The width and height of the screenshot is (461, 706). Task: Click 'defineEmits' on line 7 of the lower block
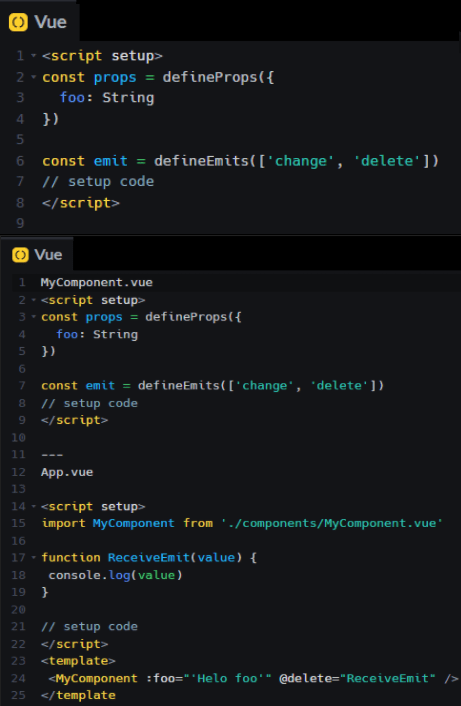point(179,385)
